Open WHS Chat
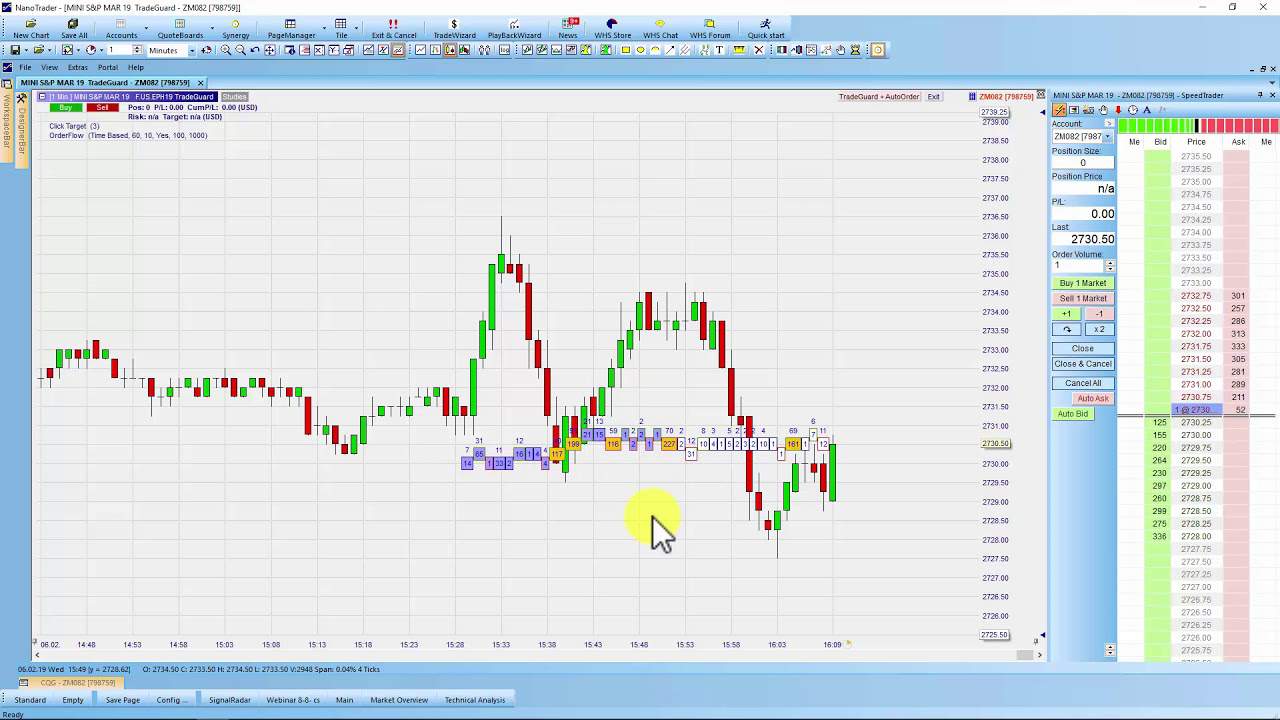The image size is (1280, 720). click(x=660, y=28)
